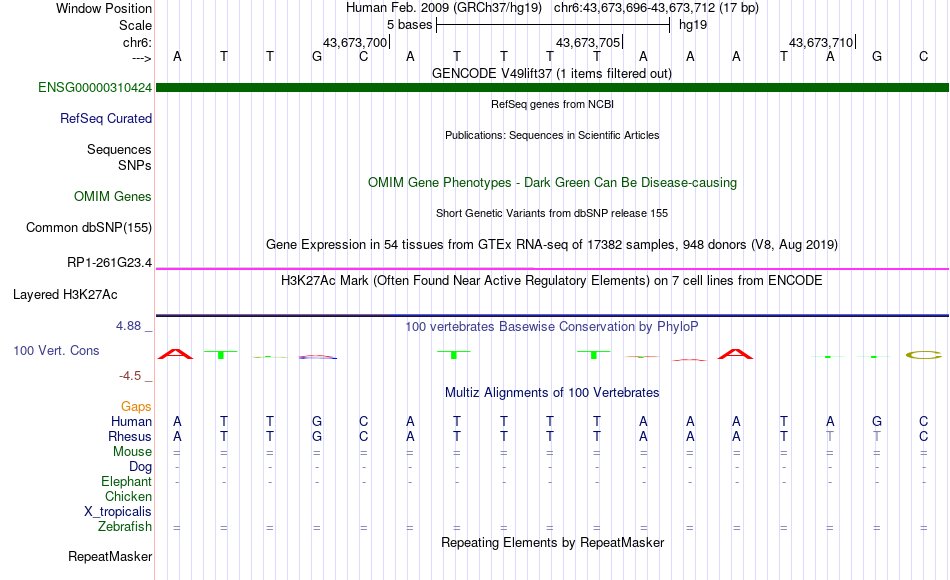
Task: Select the Rhesus alignment row label
Action: pyautogui.click(x=130, y=436)
